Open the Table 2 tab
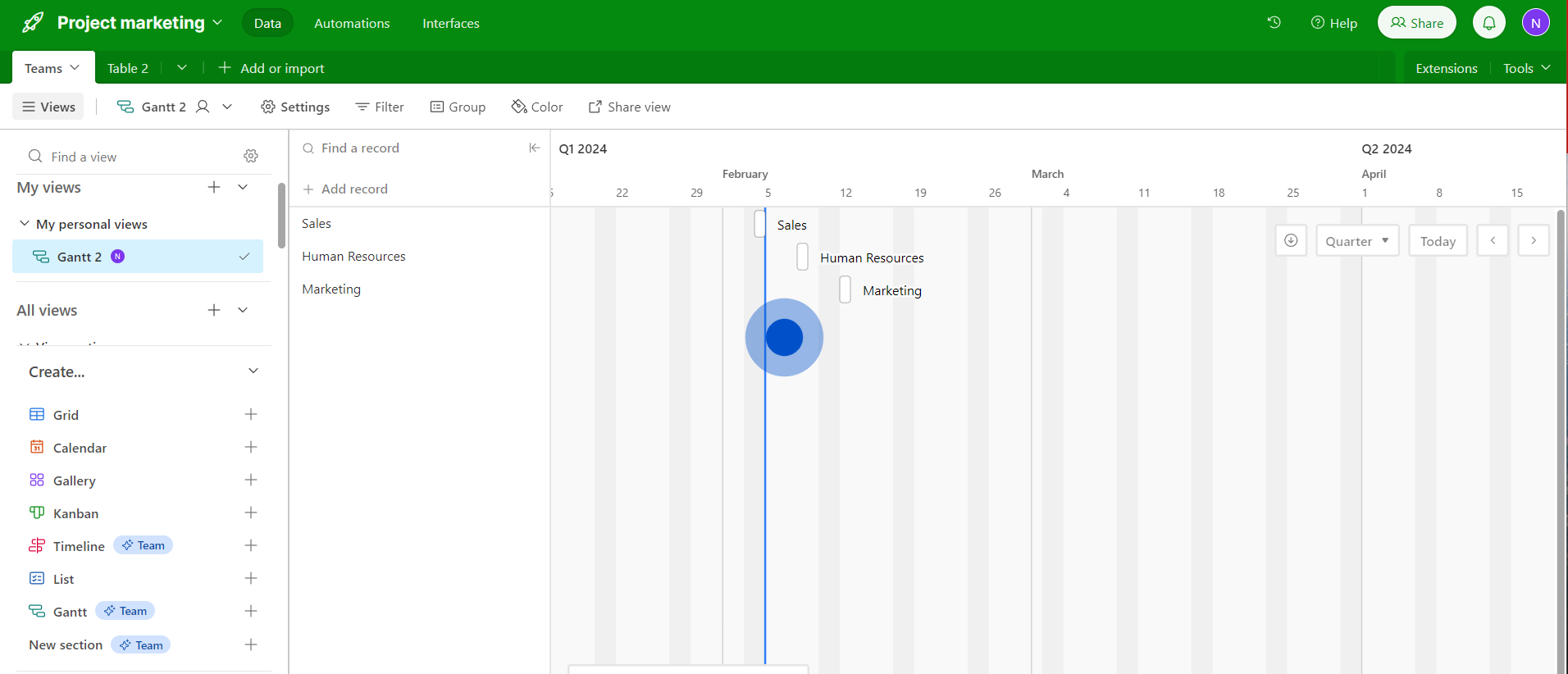 pos(128,68)
